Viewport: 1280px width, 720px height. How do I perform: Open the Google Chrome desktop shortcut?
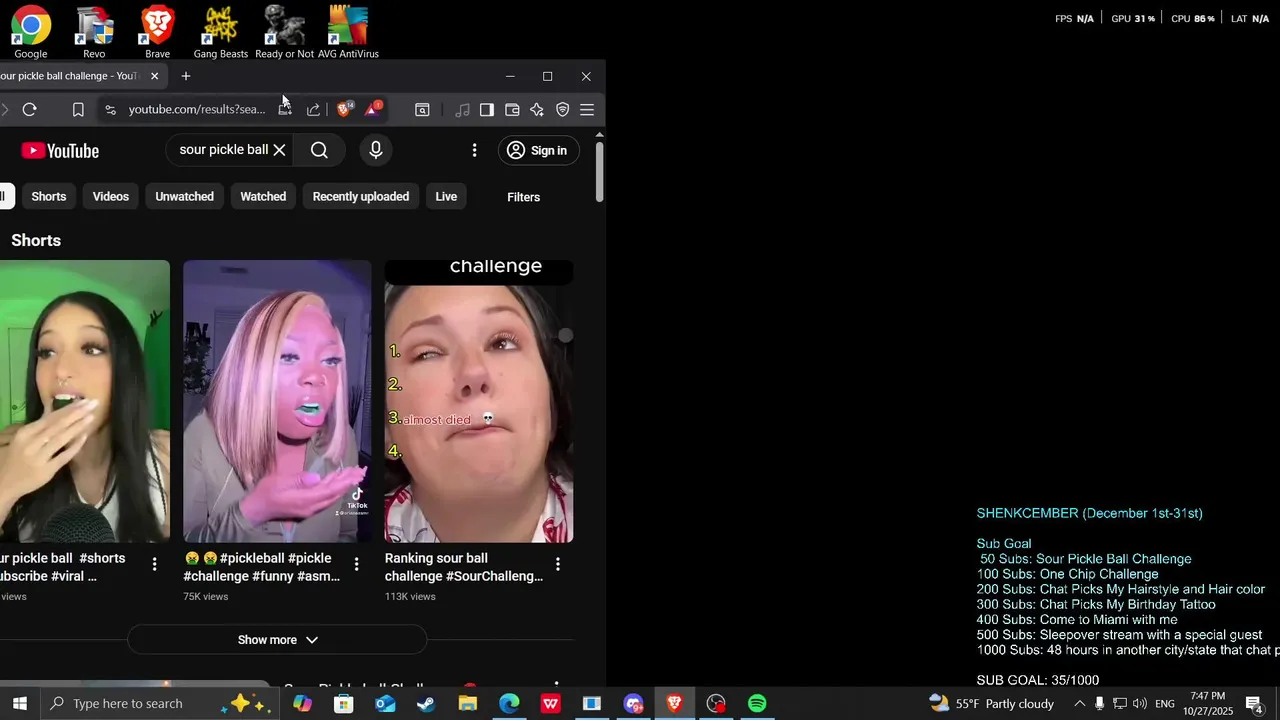tap(31, 31)
